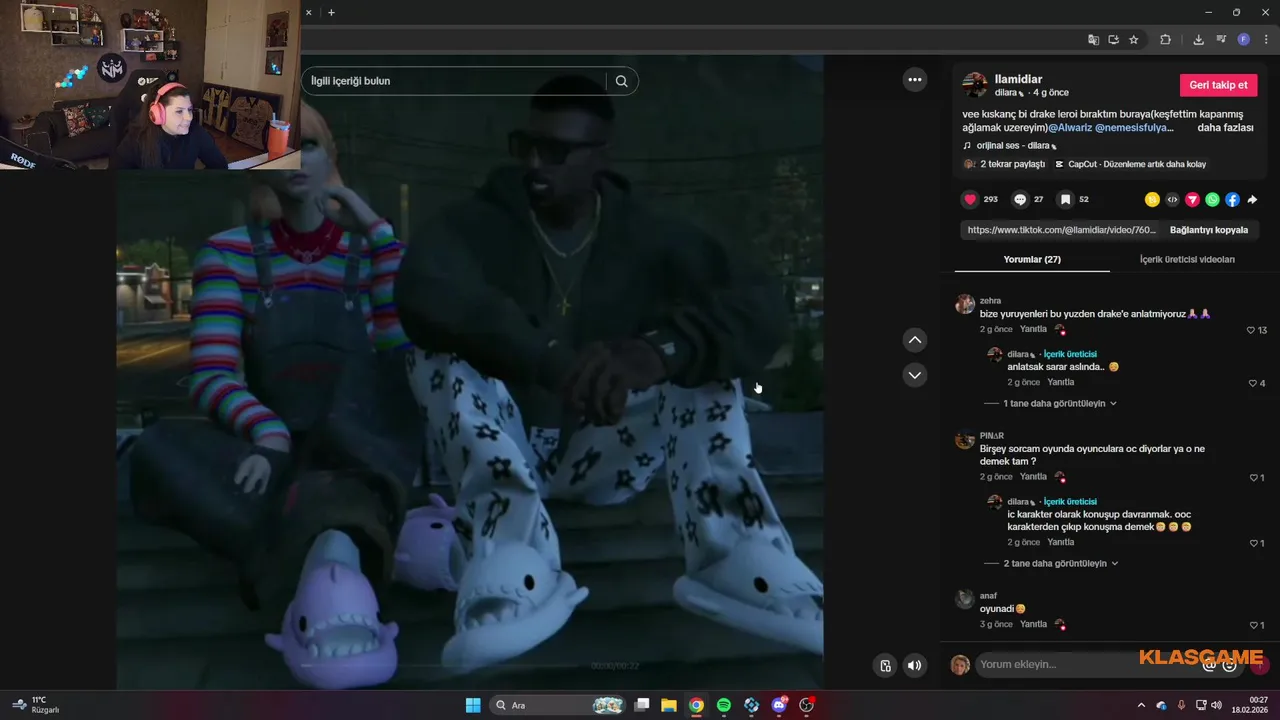The height and width of the screenshot is (720, 1280).
Task: Like the video with the heart icon
Action: point(970,199)
